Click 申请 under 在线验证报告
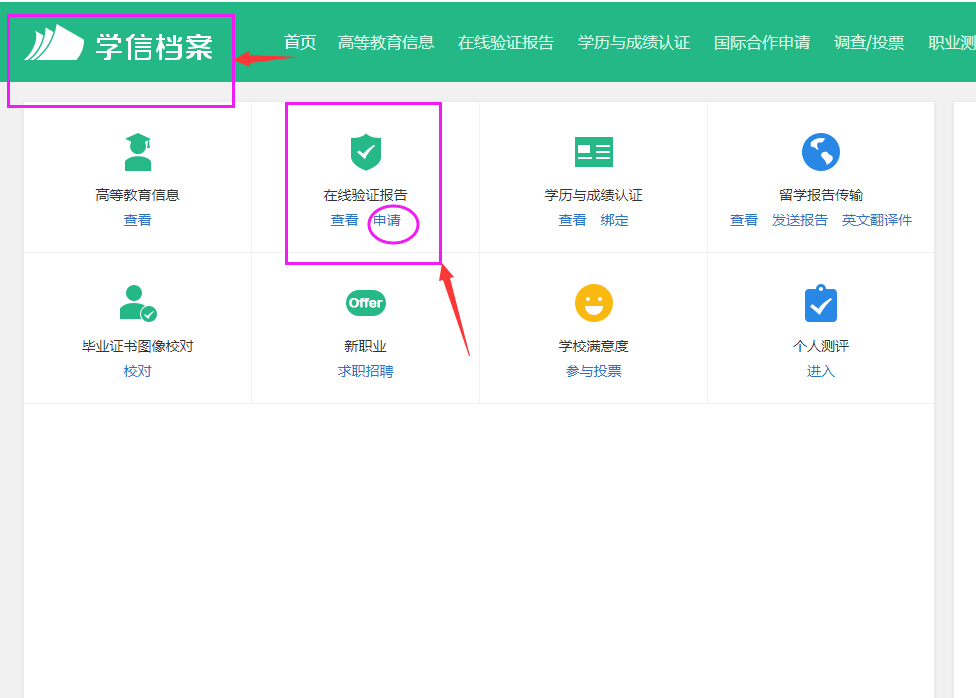The height and width of the screenshot is (698, 976). (387, 221)
